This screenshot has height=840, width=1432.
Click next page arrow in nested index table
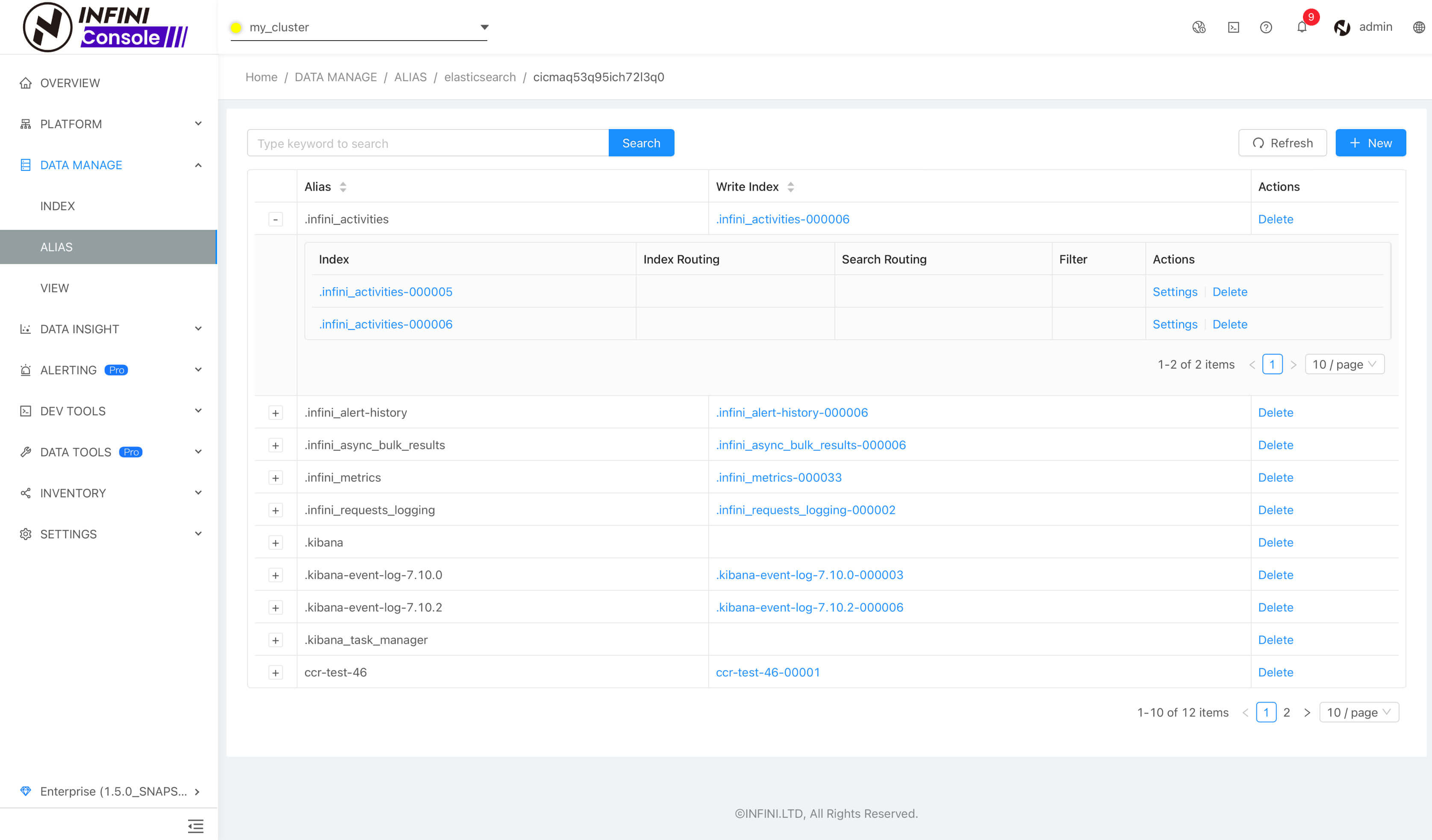tap(1294, 364)
